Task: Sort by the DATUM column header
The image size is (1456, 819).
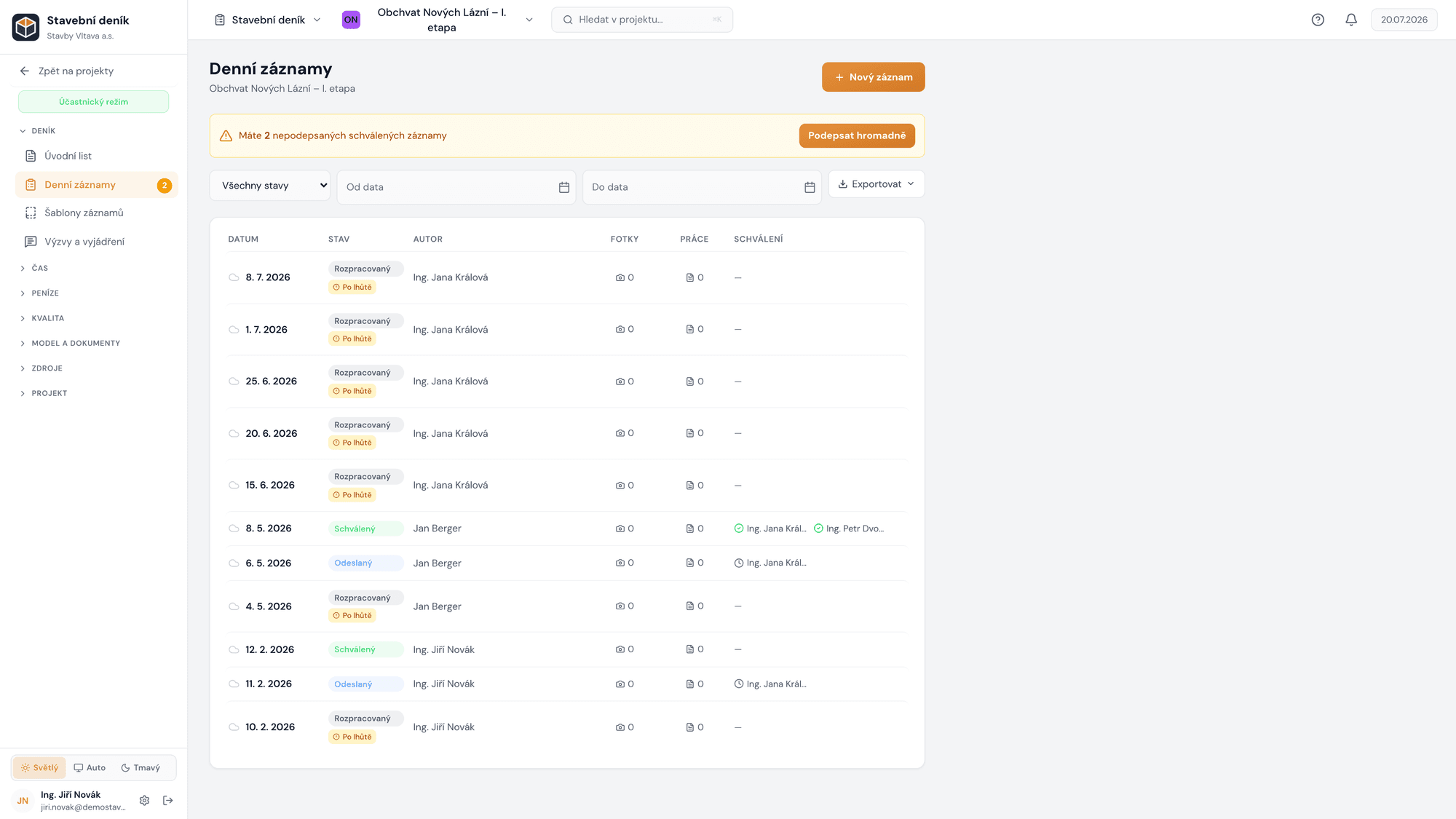Action: tap(243, 239)
